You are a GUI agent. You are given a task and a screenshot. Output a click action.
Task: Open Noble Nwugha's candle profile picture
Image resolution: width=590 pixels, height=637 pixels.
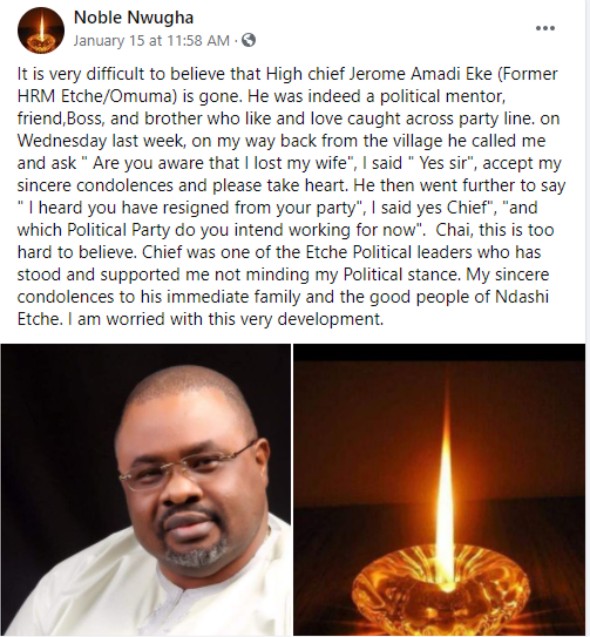tap(41, 30)
